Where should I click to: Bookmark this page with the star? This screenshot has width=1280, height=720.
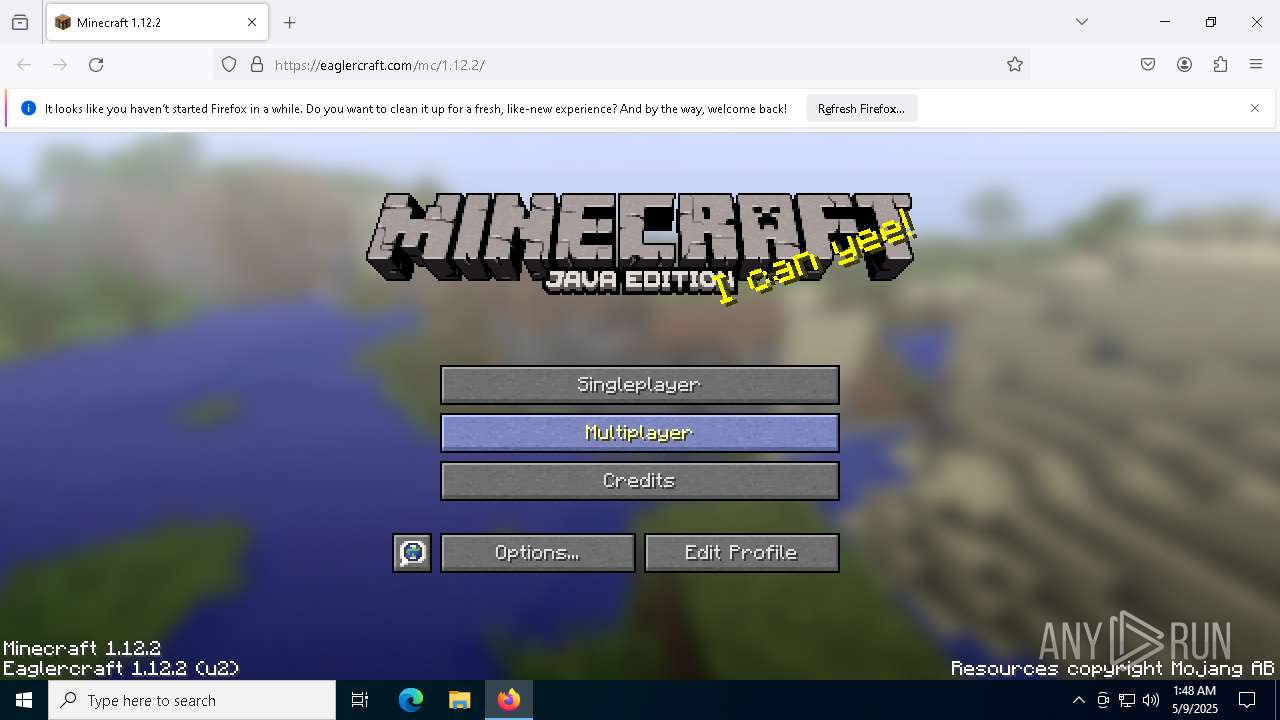tap(1015, 65)
